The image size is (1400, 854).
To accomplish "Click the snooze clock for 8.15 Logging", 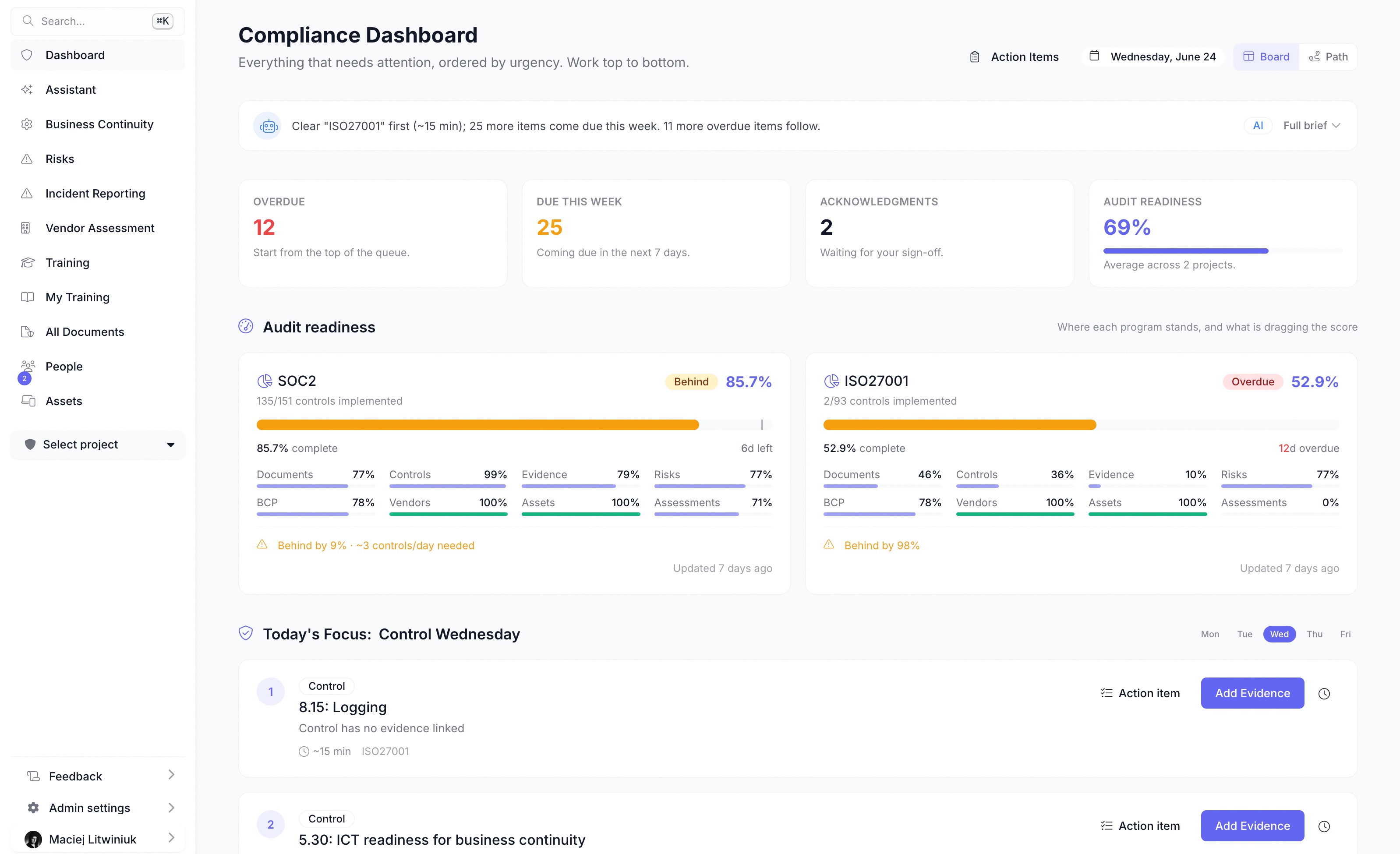I will coord(1324,694).
